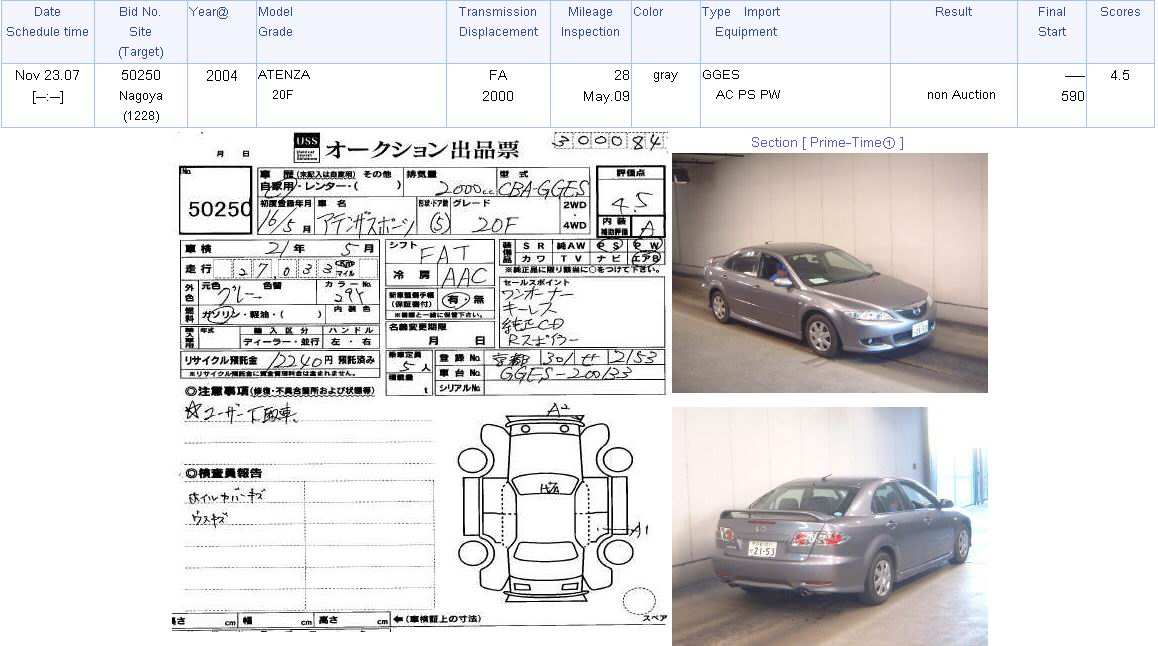Click the Color column header

click(x=665, y=32)
